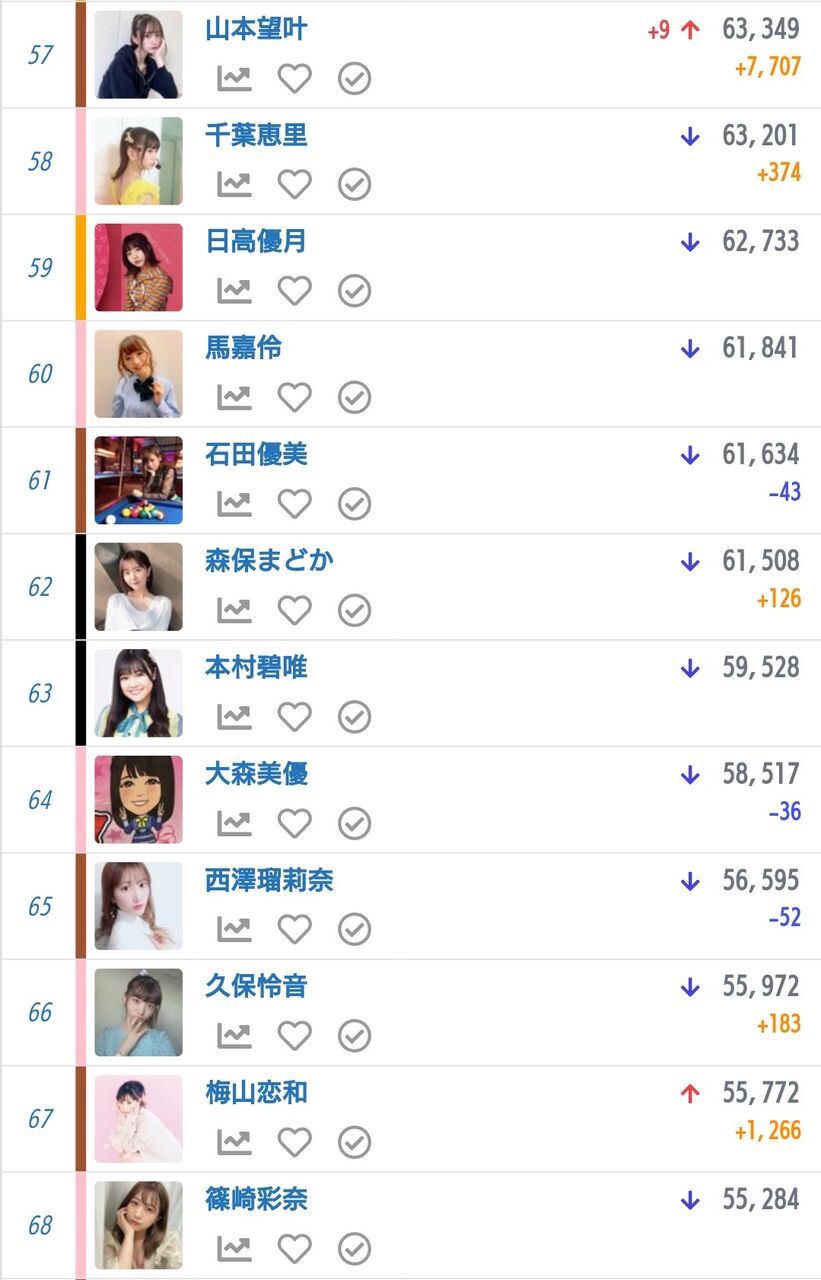
Task: Open the 森保まどか profile link
Action: [269, 560]
